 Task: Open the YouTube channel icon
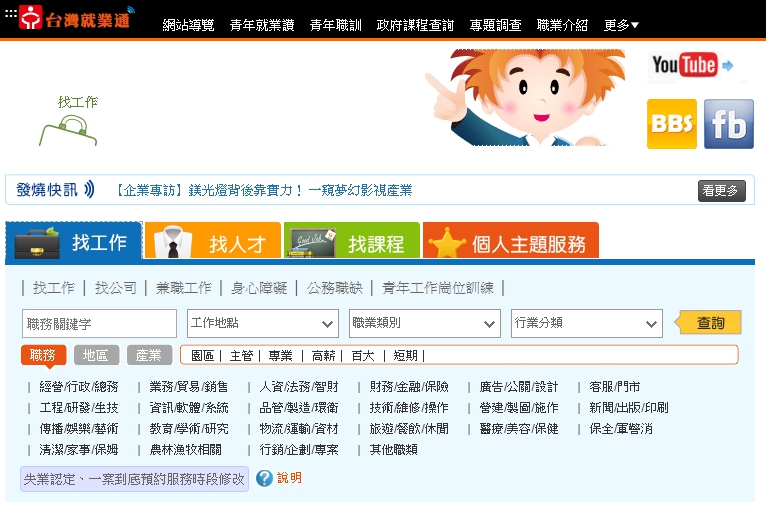[x=692, y=65]
